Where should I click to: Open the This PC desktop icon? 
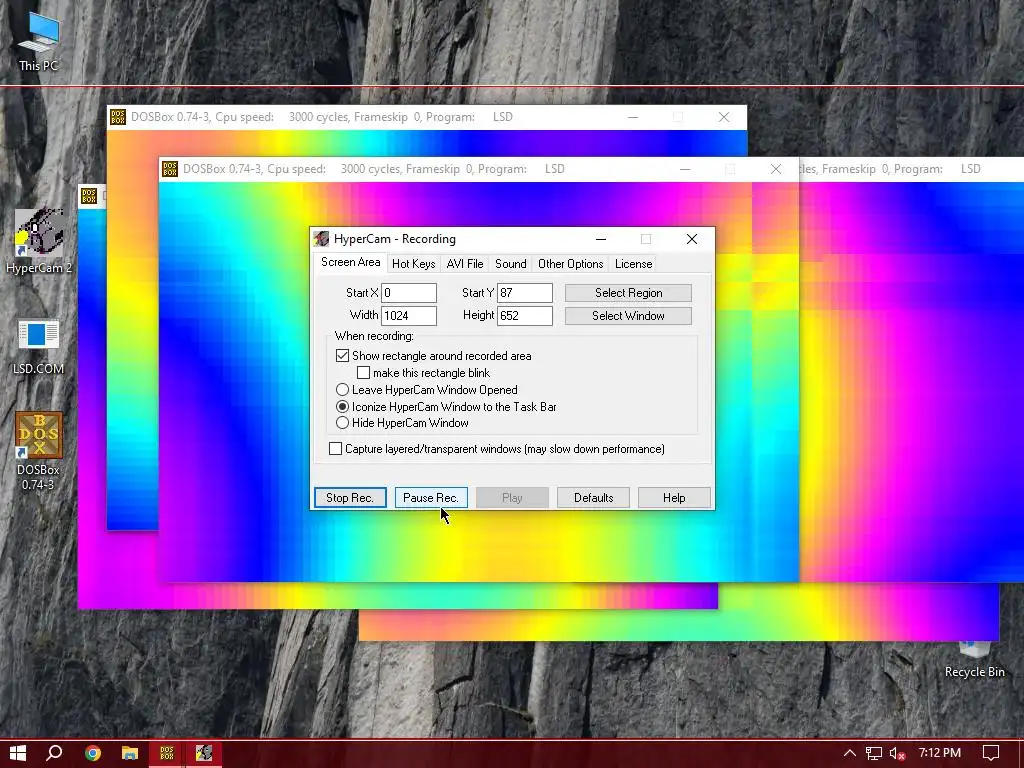click(x=38, y=40)
